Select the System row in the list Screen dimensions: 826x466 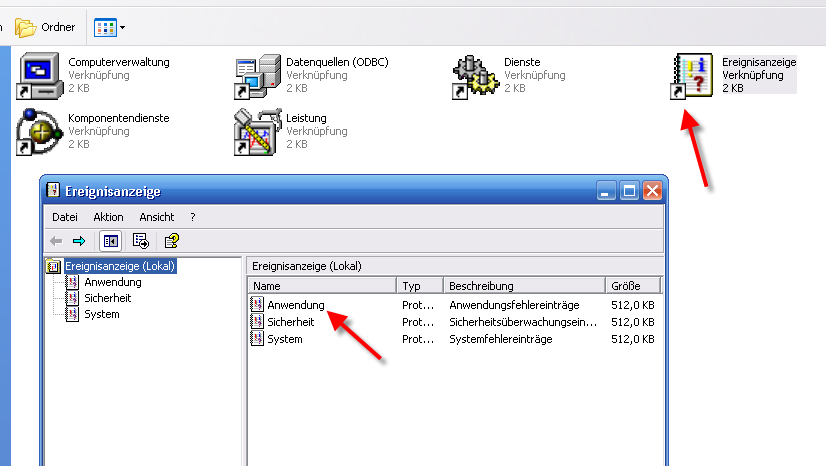[x=284, y=339]
